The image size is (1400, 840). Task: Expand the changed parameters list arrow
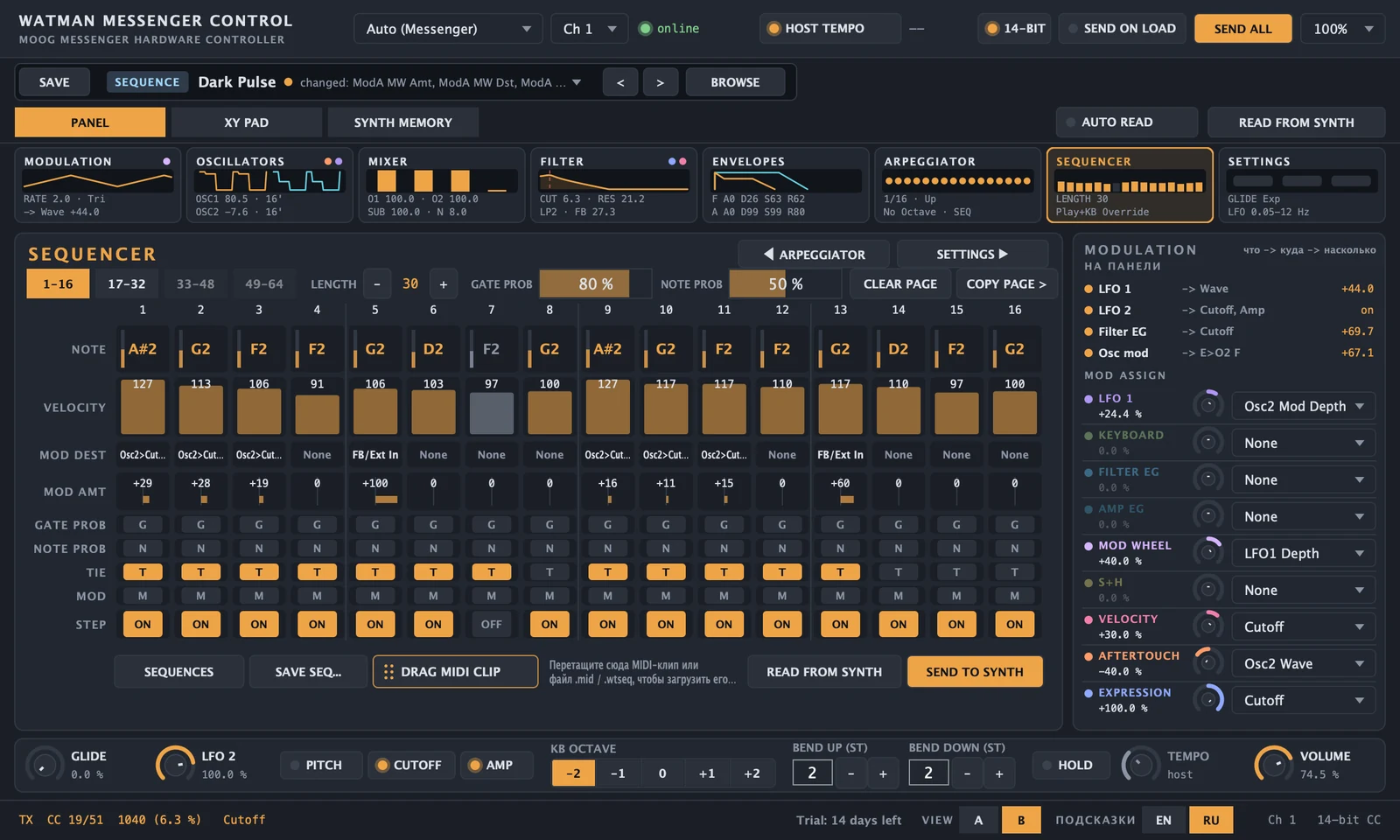tap(577, 82)
